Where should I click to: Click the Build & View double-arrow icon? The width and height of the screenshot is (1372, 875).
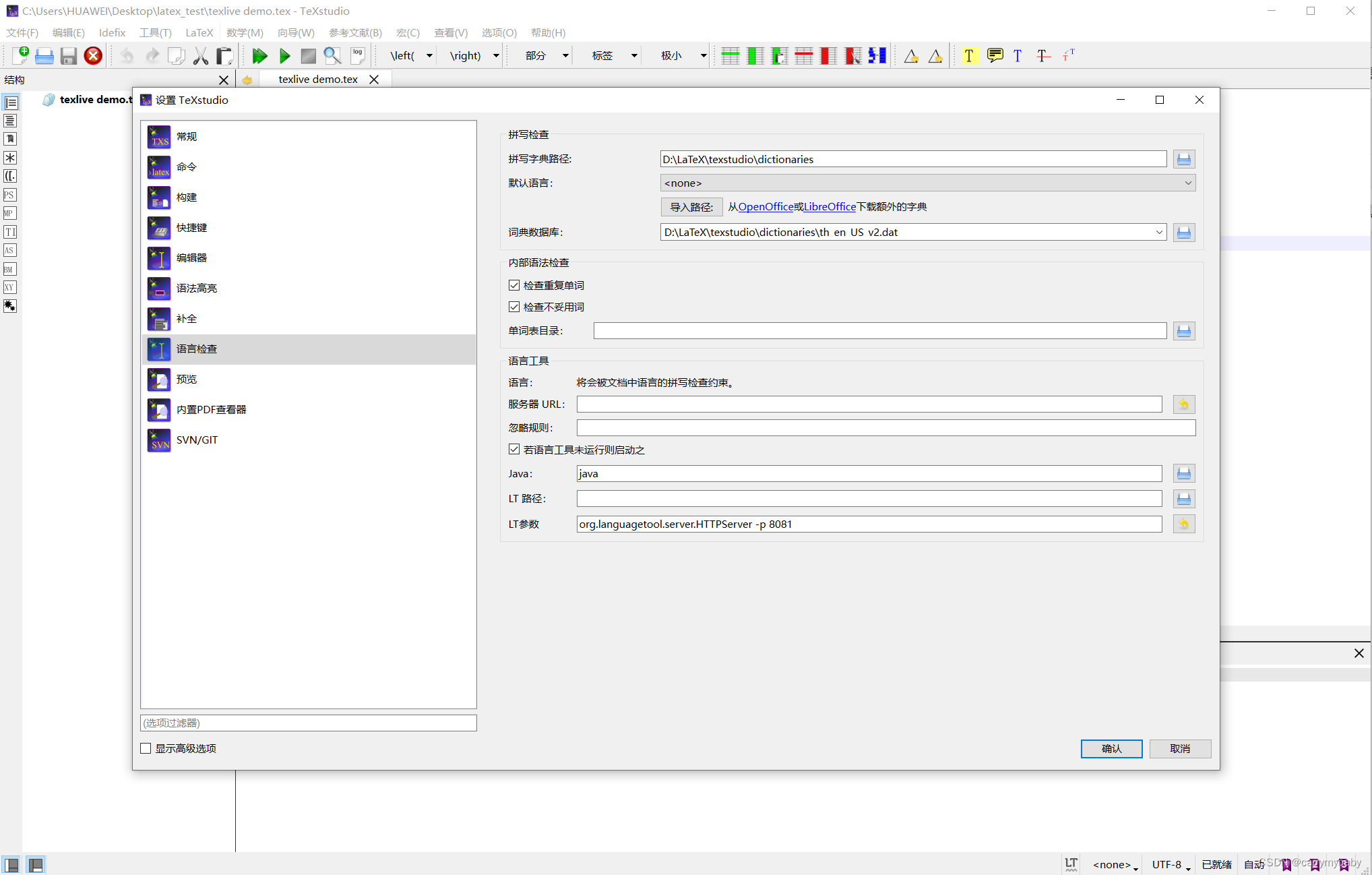[259, 56]
